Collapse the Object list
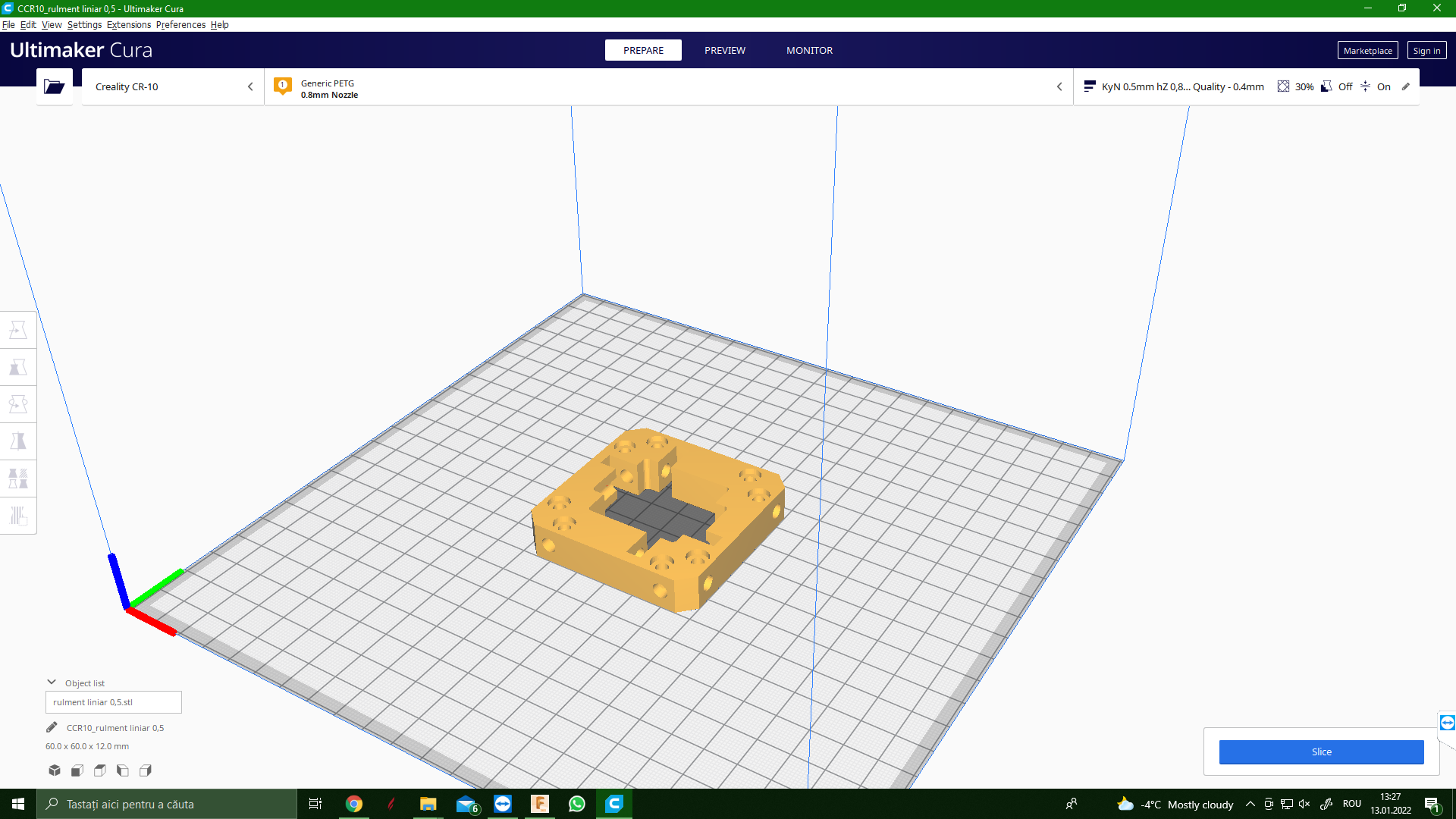1456x819 pixels. [x=52, y=682]
